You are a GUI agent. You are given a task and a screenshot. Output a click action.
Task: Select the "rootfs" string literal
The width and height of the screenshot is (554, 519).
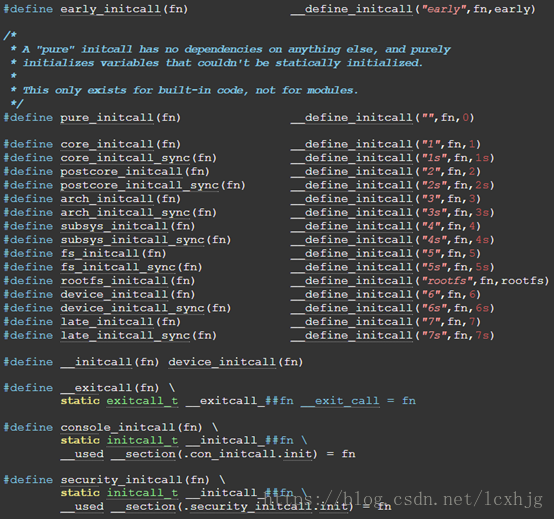448,281
